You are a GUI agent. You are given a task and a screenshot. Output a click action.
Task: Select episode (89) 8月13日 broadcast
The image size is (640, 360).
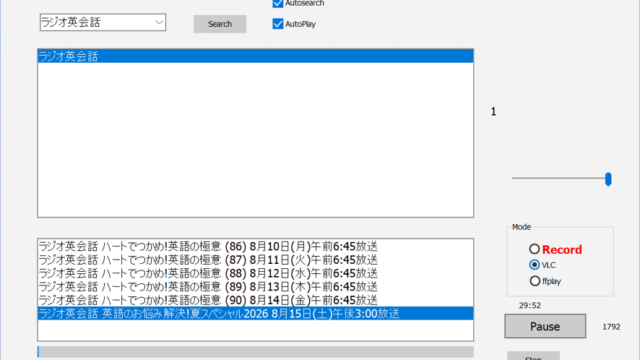pyautogui.click(x=256, y=287)
